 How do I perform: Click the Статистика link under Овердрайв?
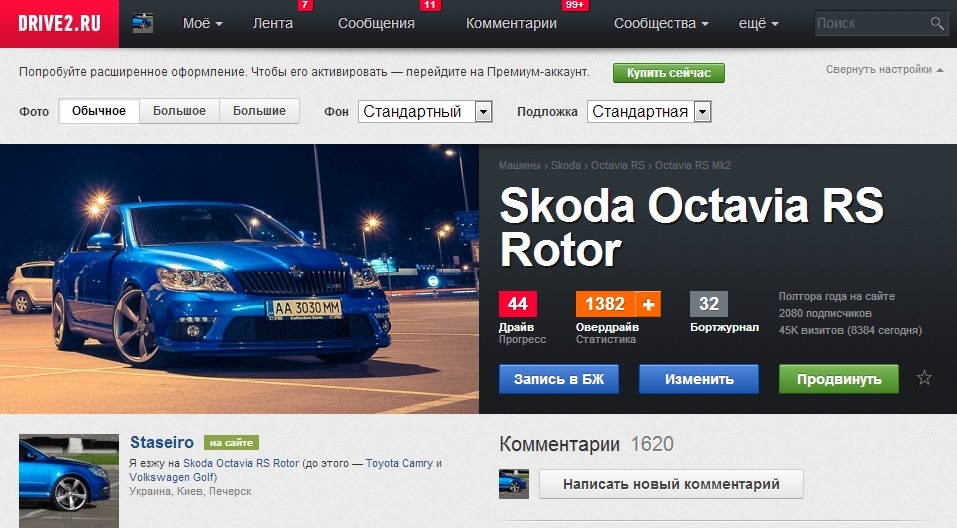(x=605, y=339)
